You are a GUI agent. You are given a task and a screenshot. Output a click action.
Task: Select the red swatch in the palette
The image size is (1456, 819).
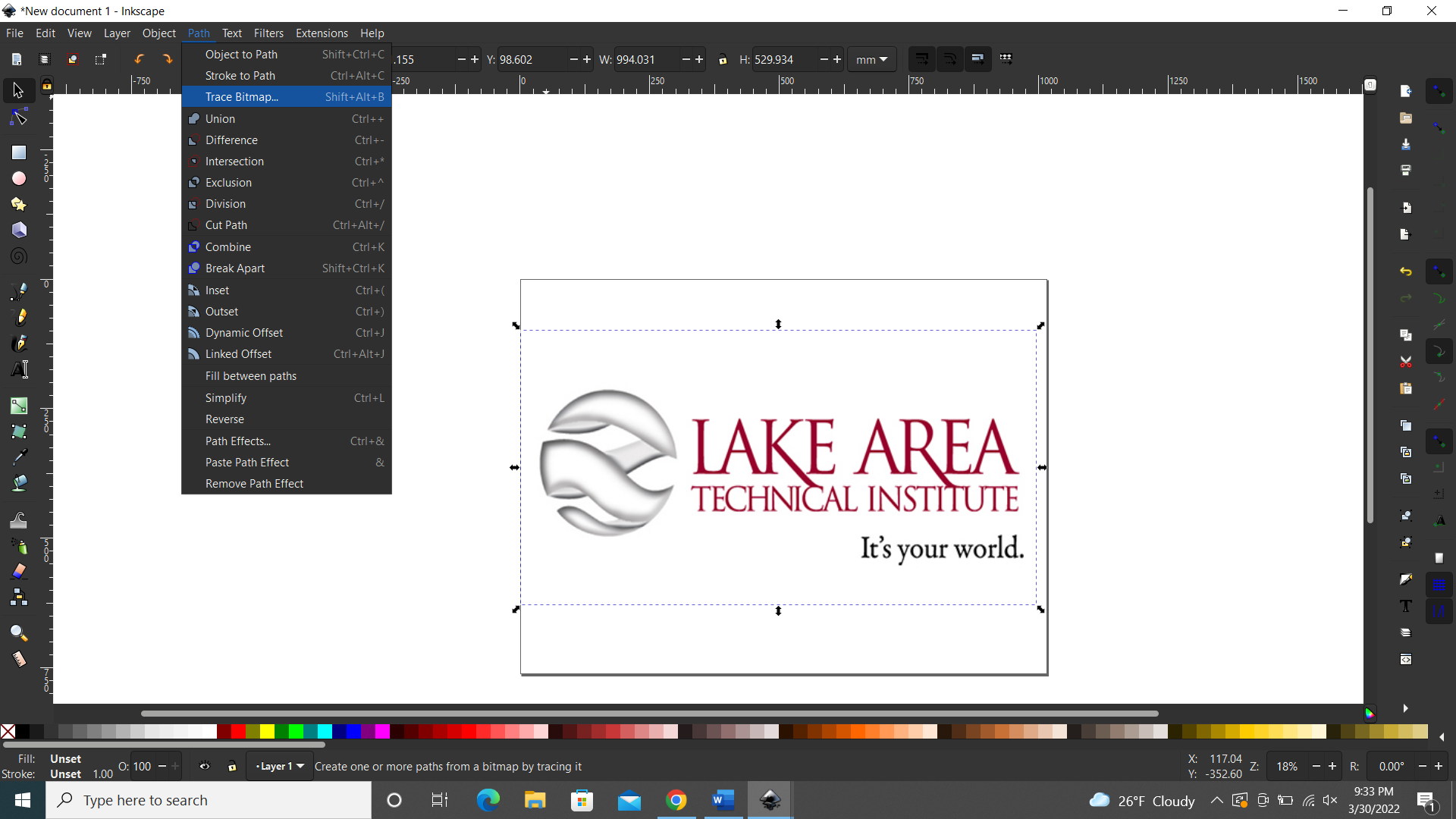237,732
